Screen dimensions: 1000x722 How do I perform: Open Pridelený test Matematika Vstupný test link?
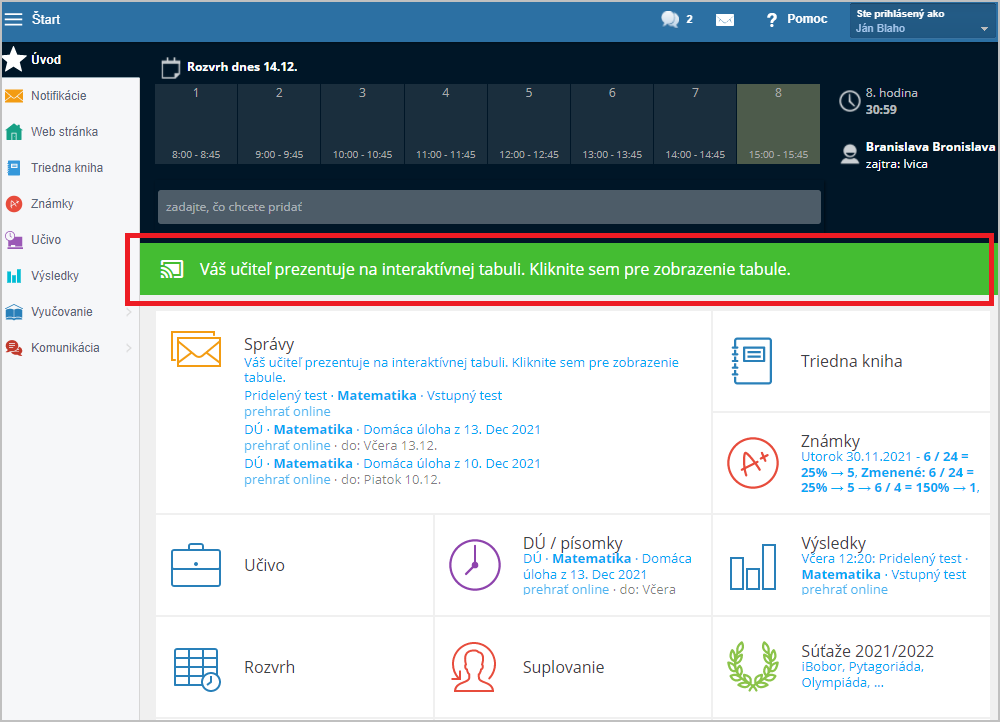coord(373,395)
